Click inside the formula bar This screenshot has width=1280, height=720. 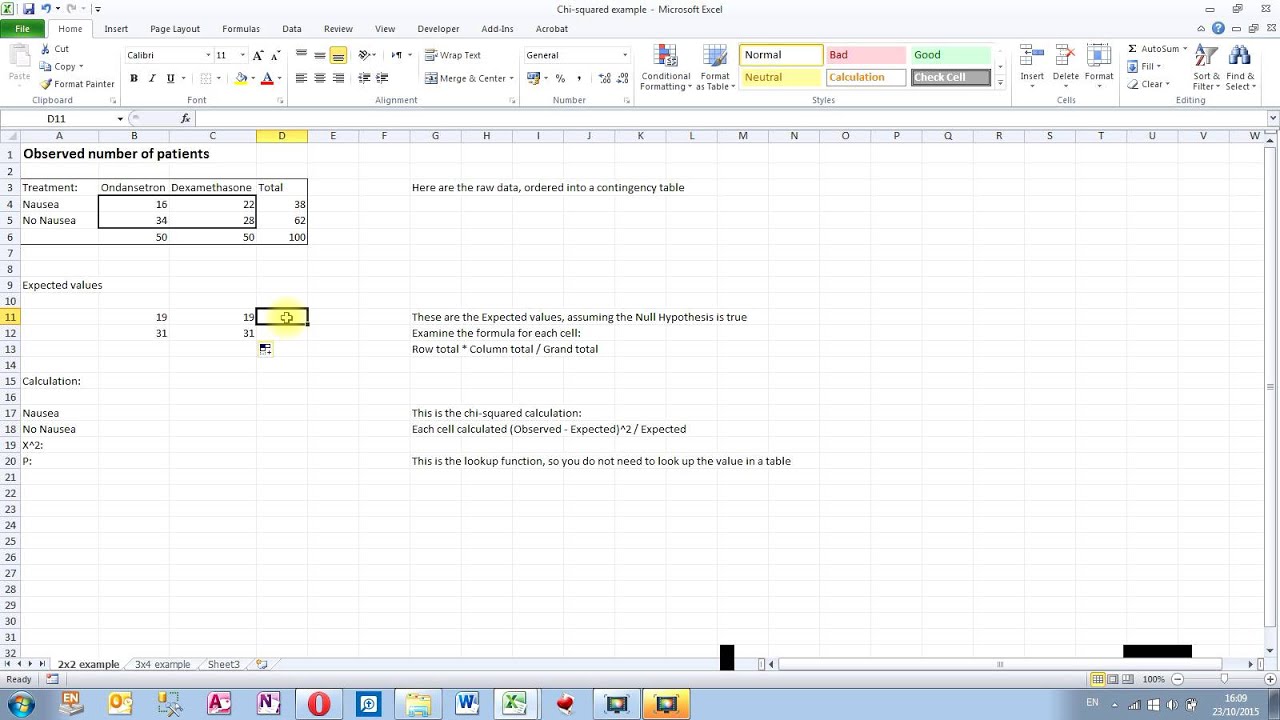(x=730, y=118)
